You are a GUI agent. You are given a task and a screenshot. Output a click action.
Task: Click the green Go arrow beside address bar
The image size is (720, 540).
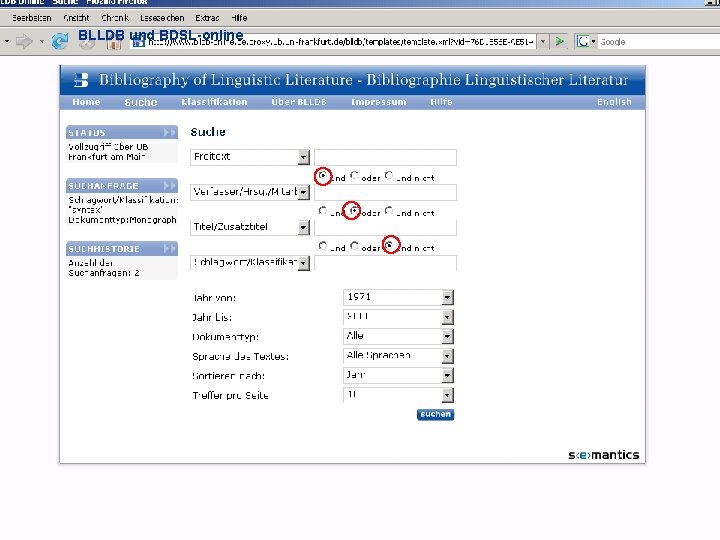(559, 42)
